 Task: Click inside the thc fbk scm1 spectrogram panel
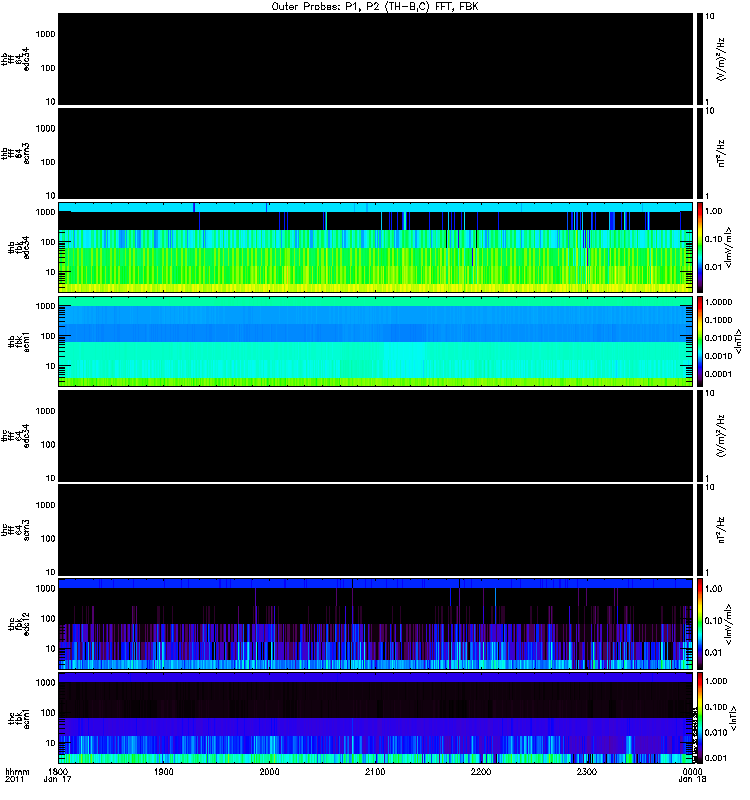tap(375, 718)
